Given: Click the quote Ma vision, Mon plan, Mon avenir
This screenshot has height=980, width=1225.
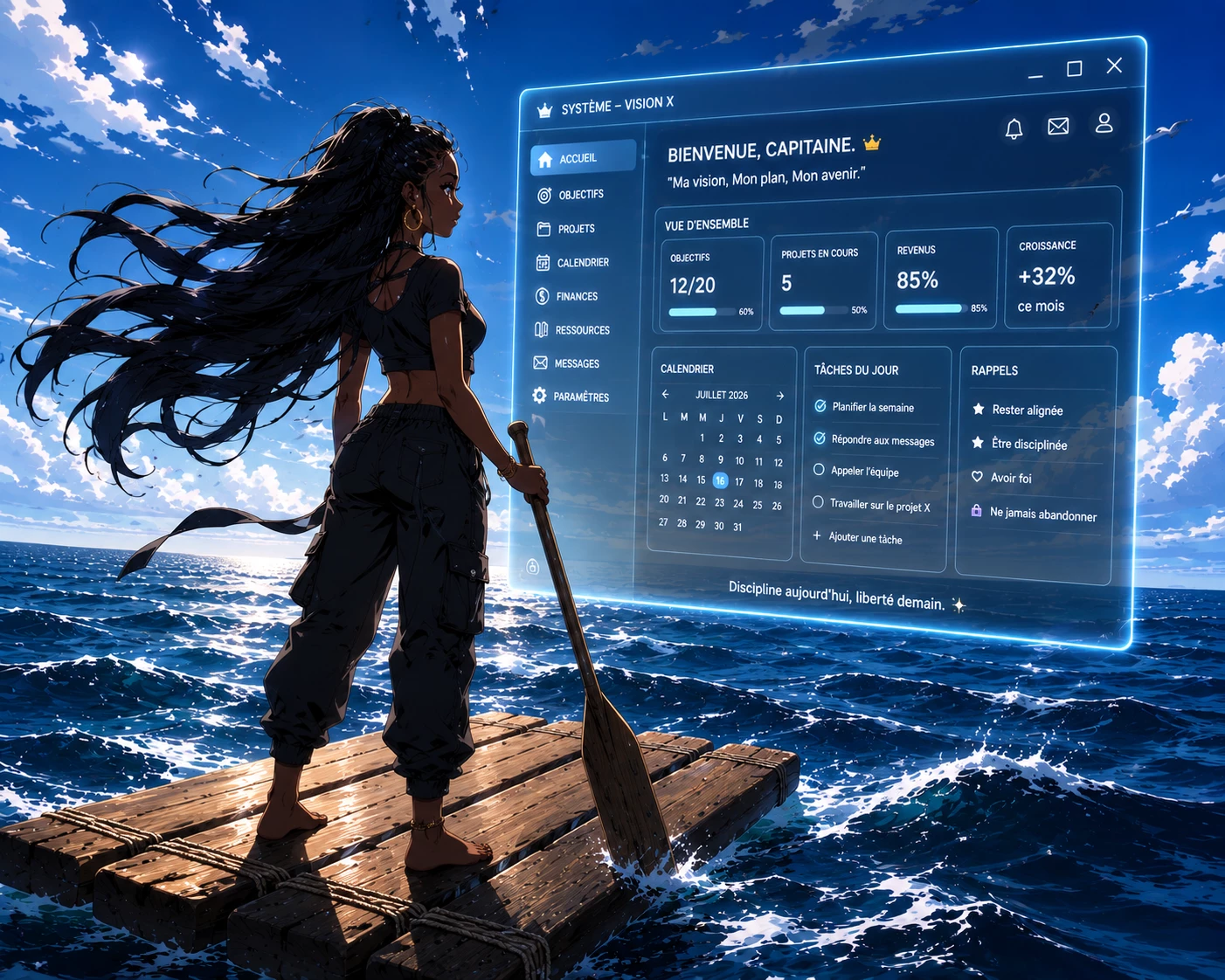Looking at the screenshot, I should coord(765,178).
